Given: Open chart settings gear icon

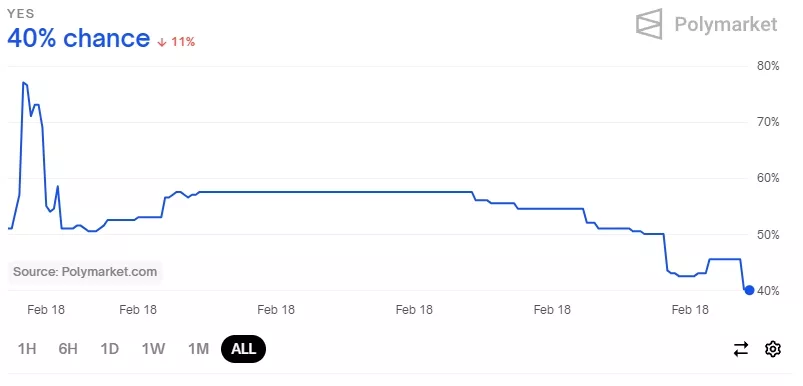Looking at the screenshot, I should coord(773,349).
